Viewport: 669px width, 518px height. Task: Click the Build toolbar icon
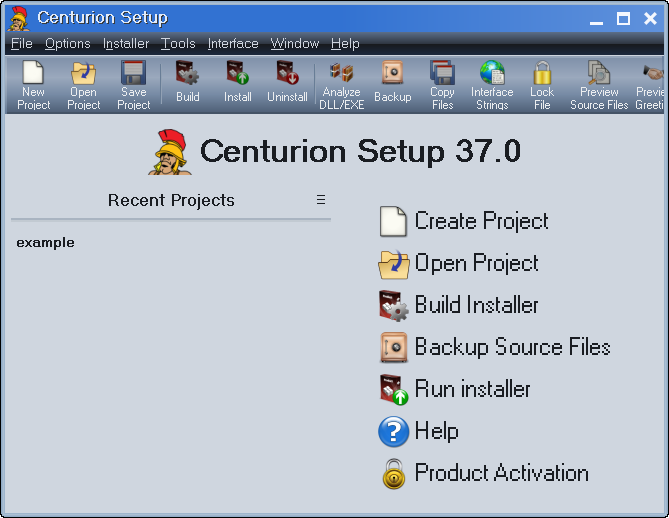click(x=187, y=73)
